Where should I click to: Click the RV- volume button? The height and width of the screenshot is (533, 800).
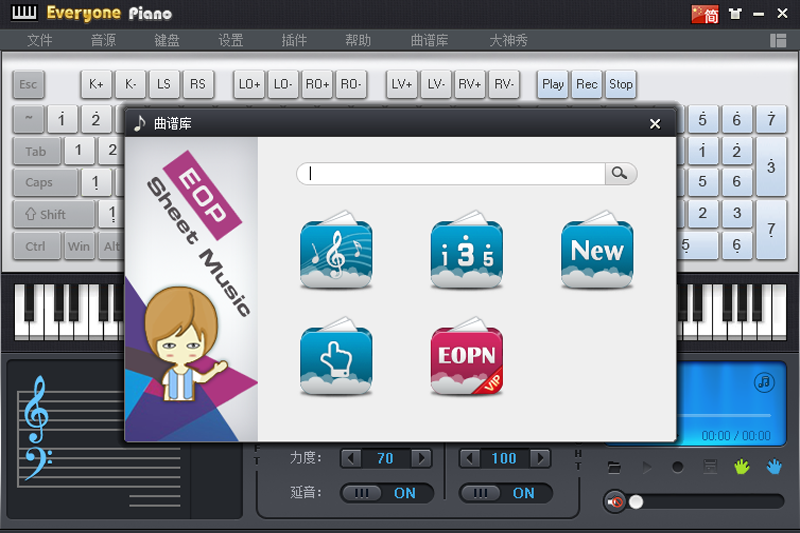pos(504,84)
